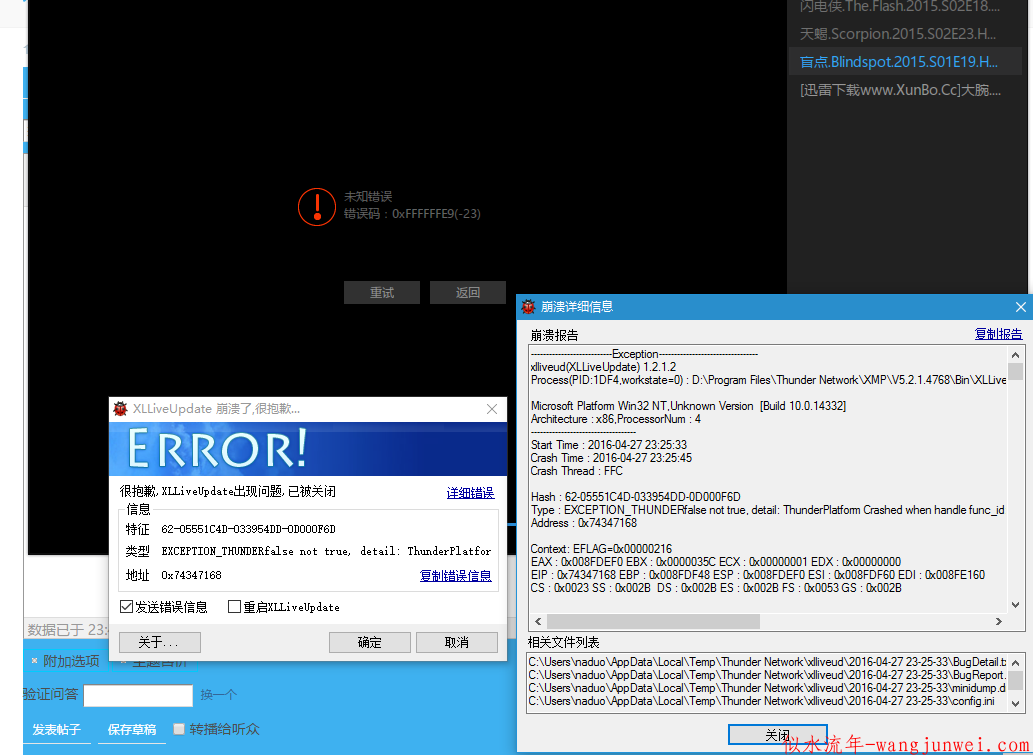Click the 相关文件列表 scrollbar up arrow
This screenshot has height=755, width=1033.
pyautogui.click(x=1015, y=663)
